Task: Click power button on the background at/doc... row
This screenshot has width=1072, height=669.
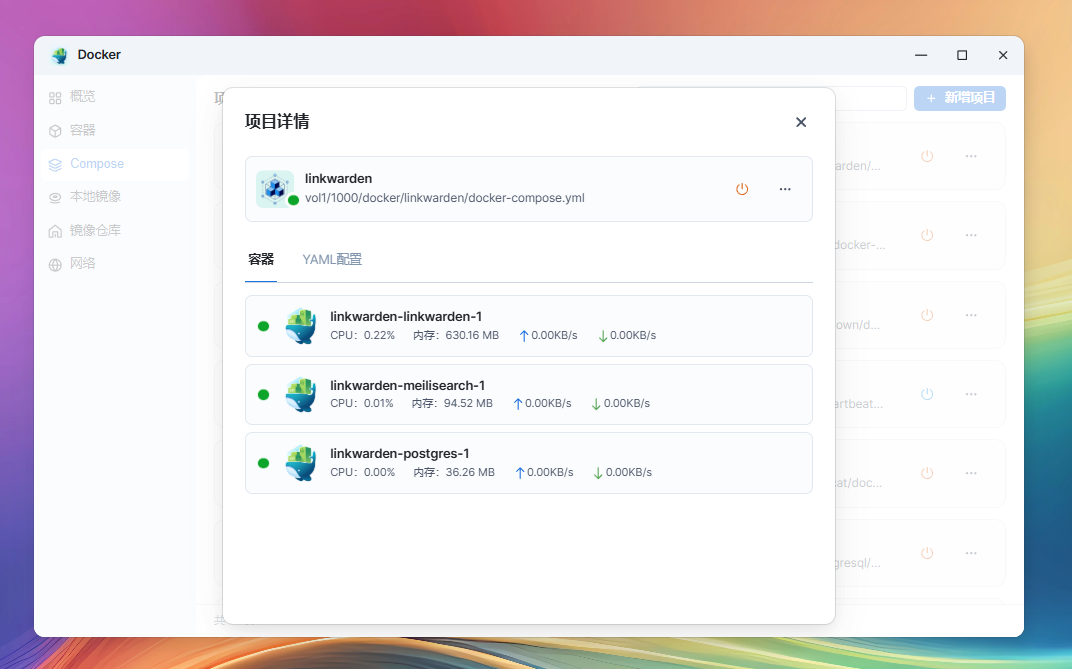Action: click(927, 473)
